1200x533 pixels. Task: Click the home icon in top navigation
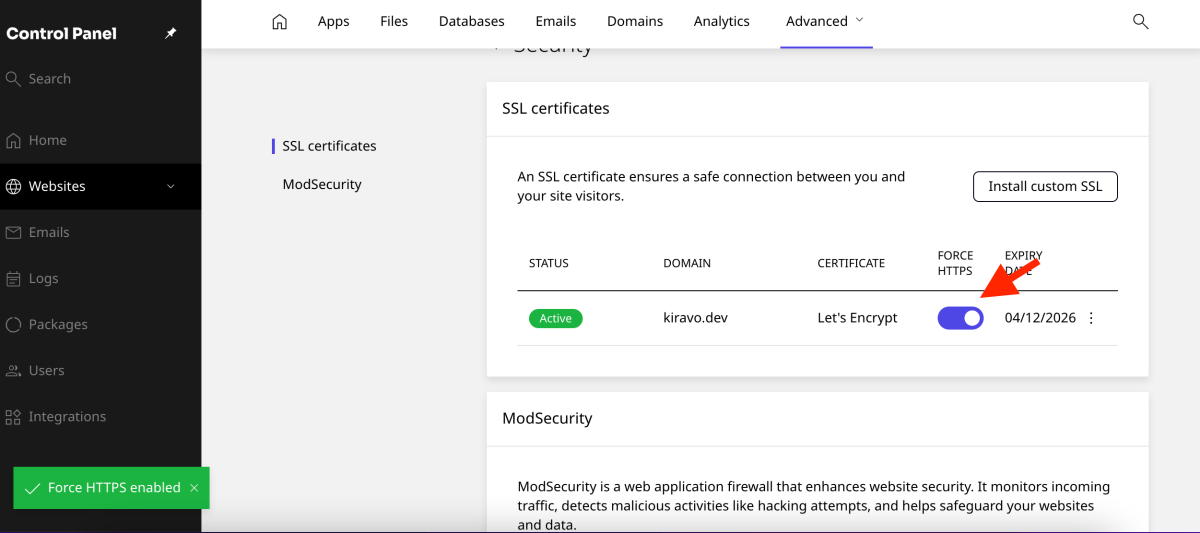pos(280,22)
